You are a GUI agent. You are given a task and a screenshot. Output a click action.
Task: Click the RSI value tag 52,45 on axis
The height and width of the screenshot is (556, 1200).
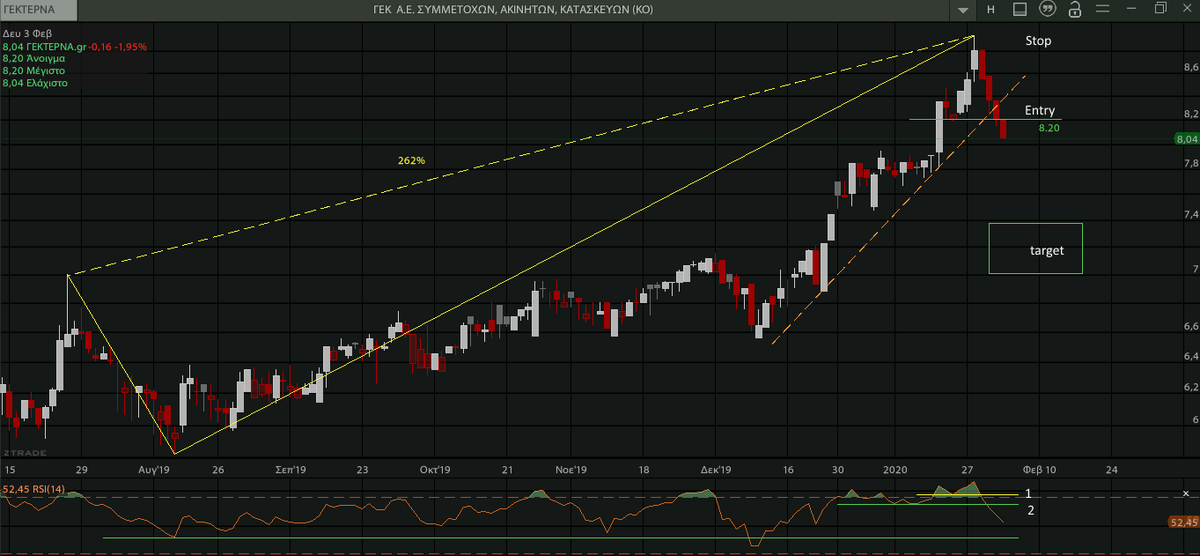[x=1183, y=522]
